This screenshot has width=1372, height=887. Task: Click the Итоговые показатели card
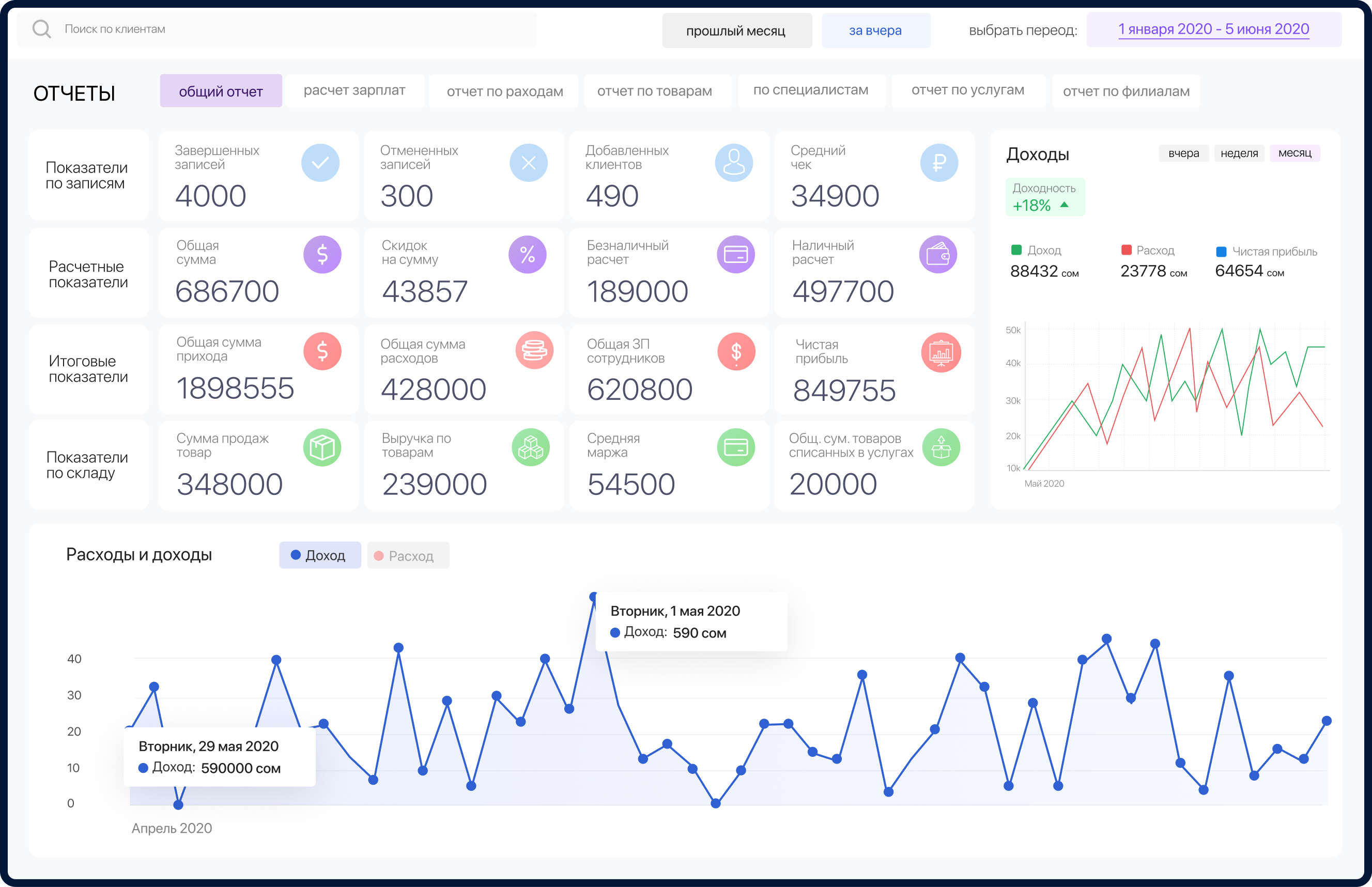pyautogui.click(x=89, y=369)
